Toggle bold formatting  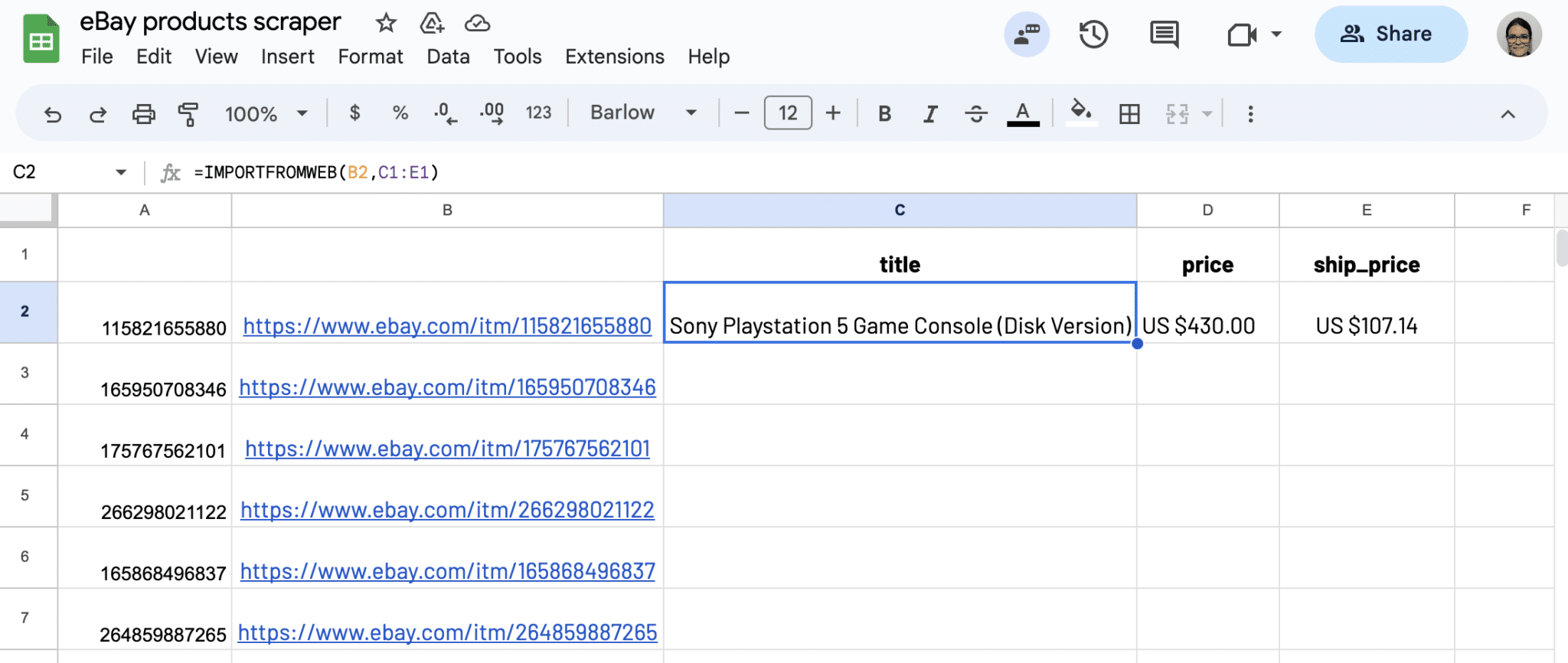pyautogui.click(x=884, y=114)
